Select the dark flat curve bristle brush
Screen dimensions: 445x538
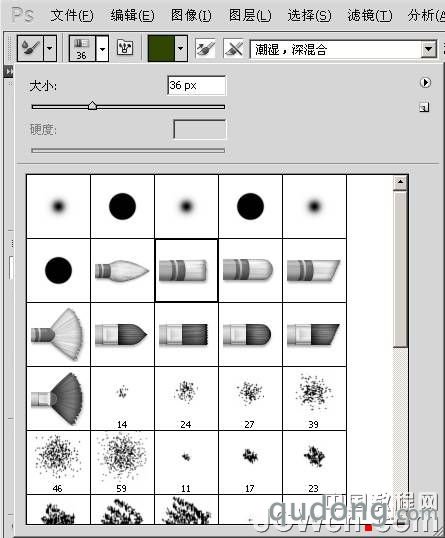(250, 335)
